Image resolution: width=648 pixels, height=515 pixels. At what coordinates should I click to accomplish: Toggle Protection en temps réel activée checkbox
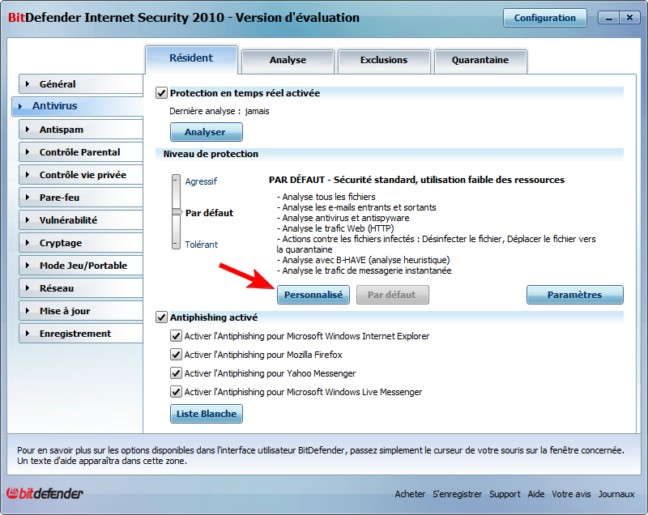click(161, 93)
